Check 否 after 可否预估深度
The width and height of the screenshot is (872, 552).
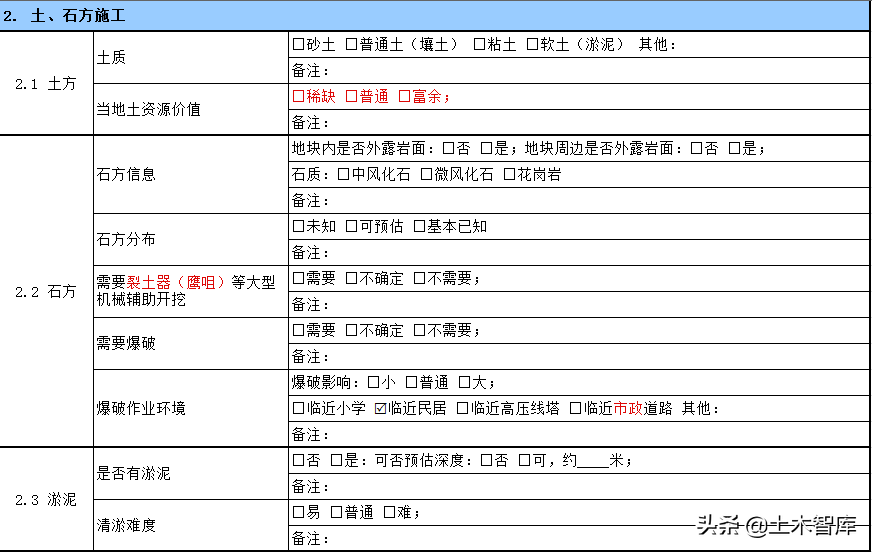tap(486, 460)
